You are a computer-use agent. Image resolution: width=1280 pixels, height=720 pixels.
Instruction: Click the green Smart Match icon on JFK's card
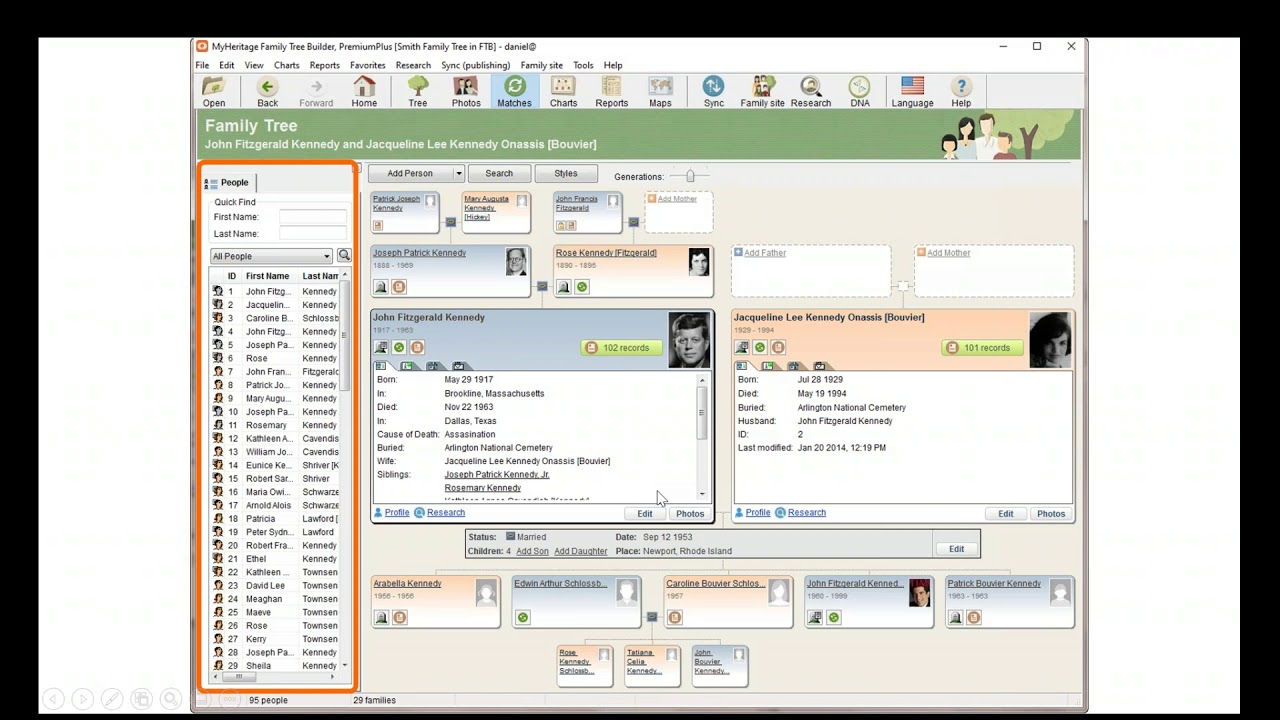click(x=399, y=348)
